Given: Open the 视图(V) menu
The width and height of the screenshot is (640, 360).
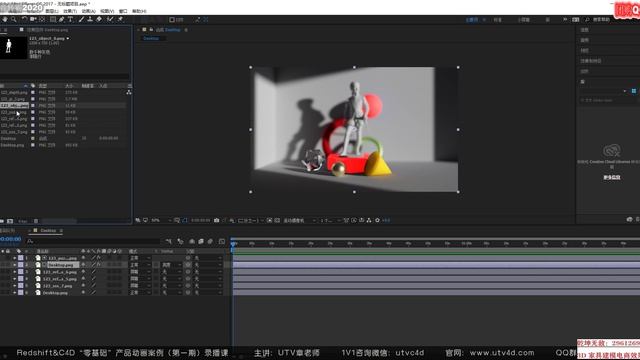Looking at the screenshot, I should pyautogui.click(x=107, y=11).
